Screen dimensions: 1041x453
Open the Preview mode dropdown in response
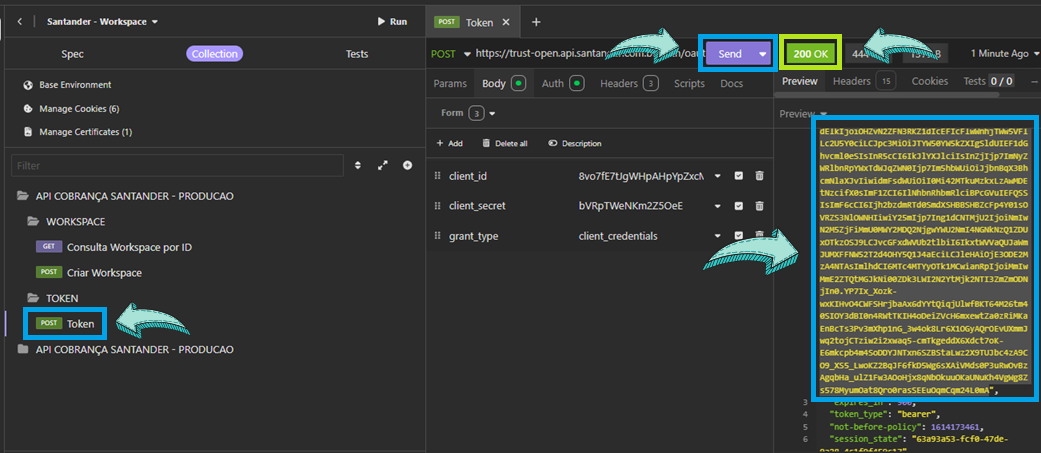tap(803, 114)
